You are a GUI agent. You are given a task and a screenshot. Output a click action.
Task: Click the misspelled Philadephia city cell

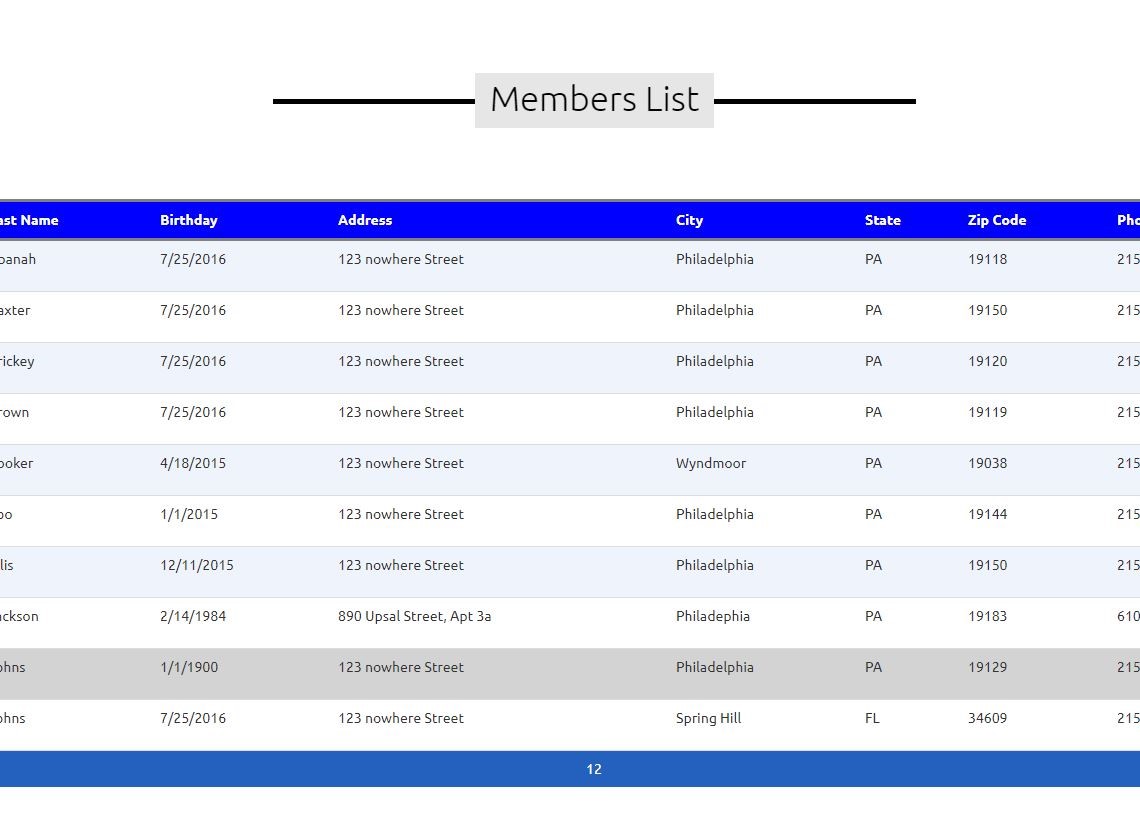click(x=712, y=616)
